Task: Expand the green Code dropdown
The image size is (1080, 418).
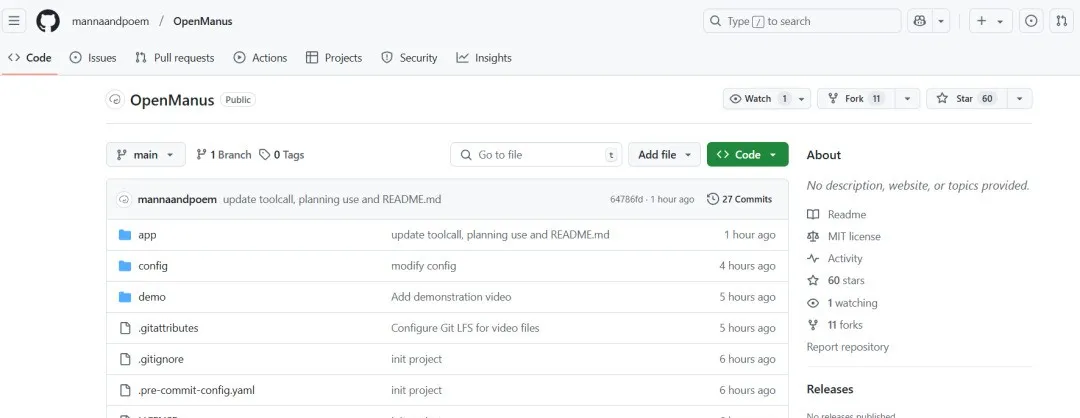Action: click(x=747, y=155)
